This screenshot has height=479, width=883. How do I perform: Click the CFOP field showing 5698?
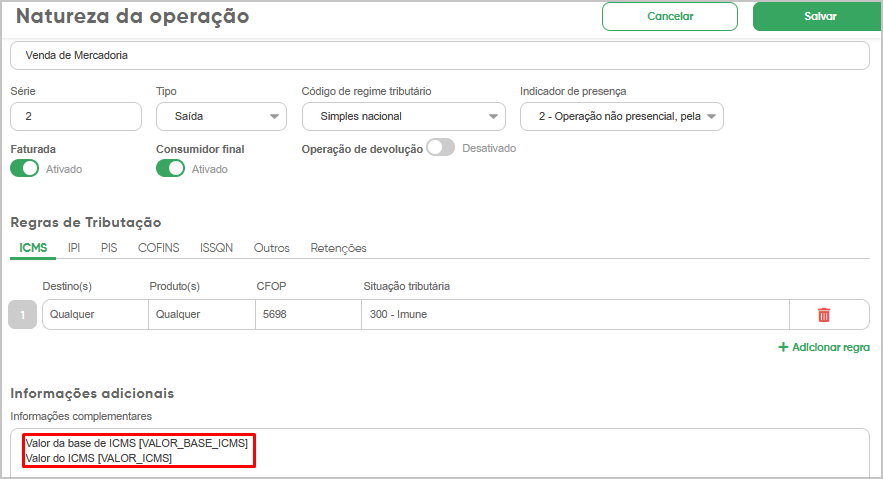coord(306,315)
